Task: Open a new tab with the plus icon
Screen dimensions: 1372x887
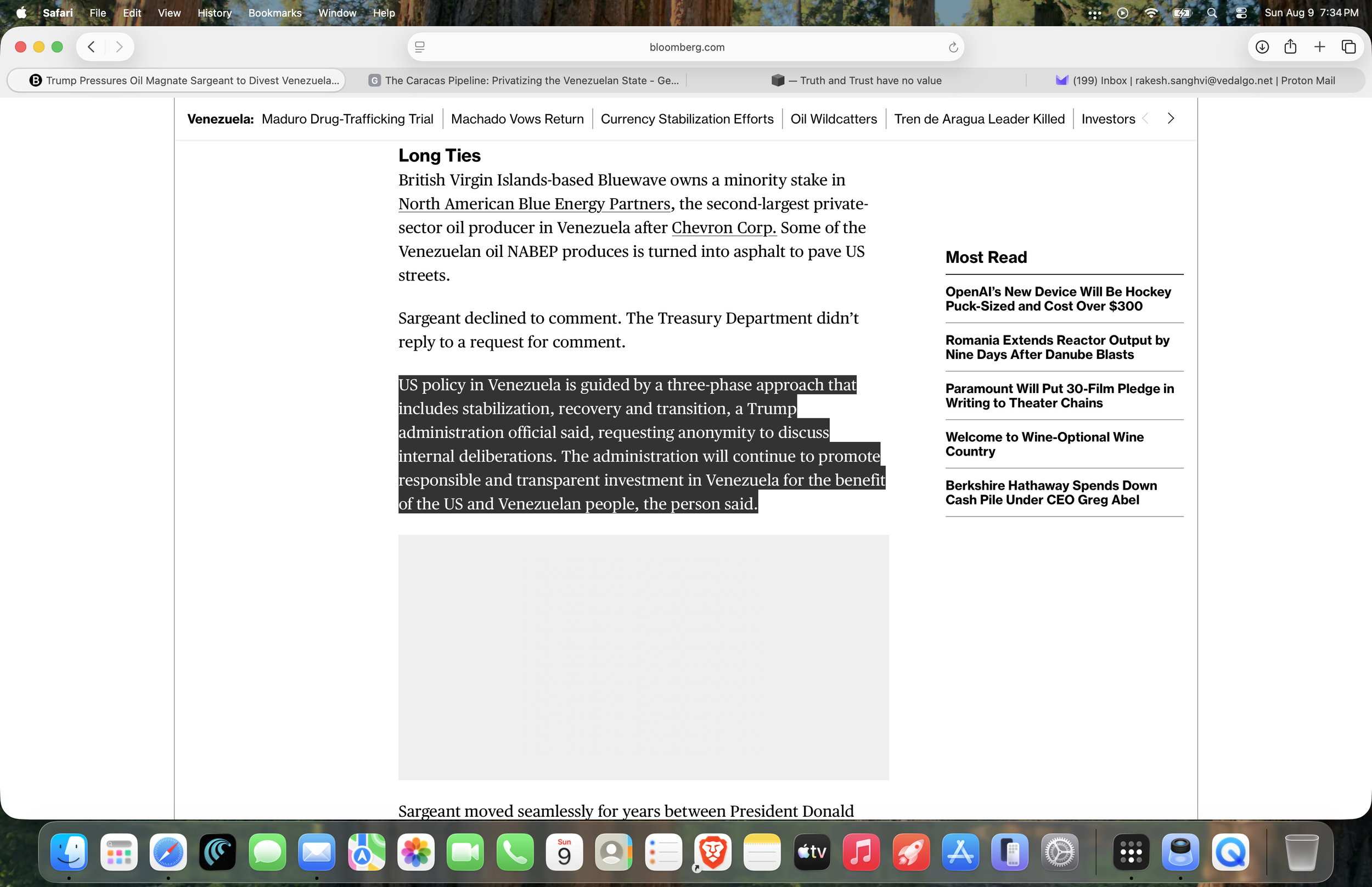Action: point(1320,47)
